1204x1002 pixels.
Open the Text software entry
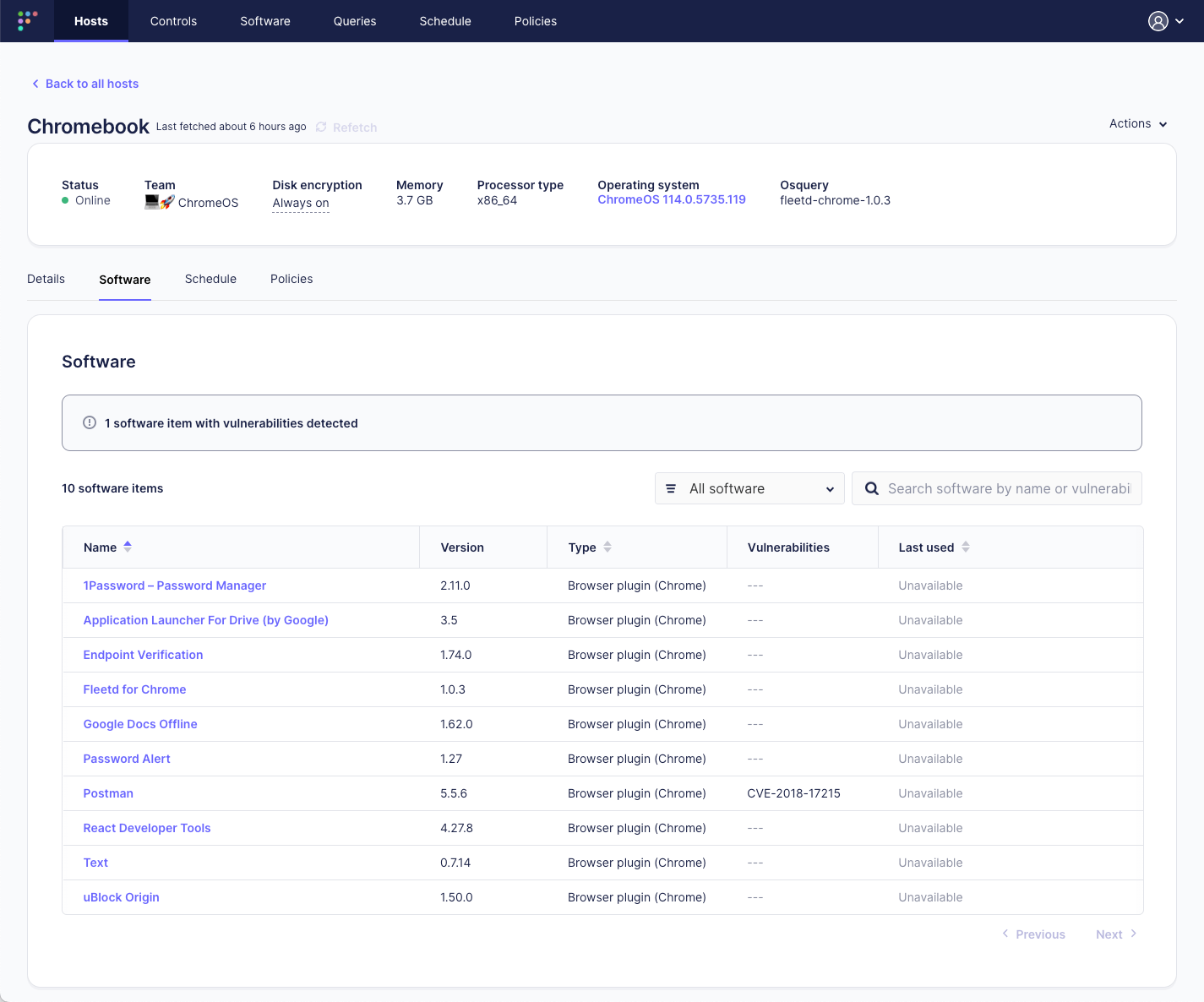tap(95, 863)
